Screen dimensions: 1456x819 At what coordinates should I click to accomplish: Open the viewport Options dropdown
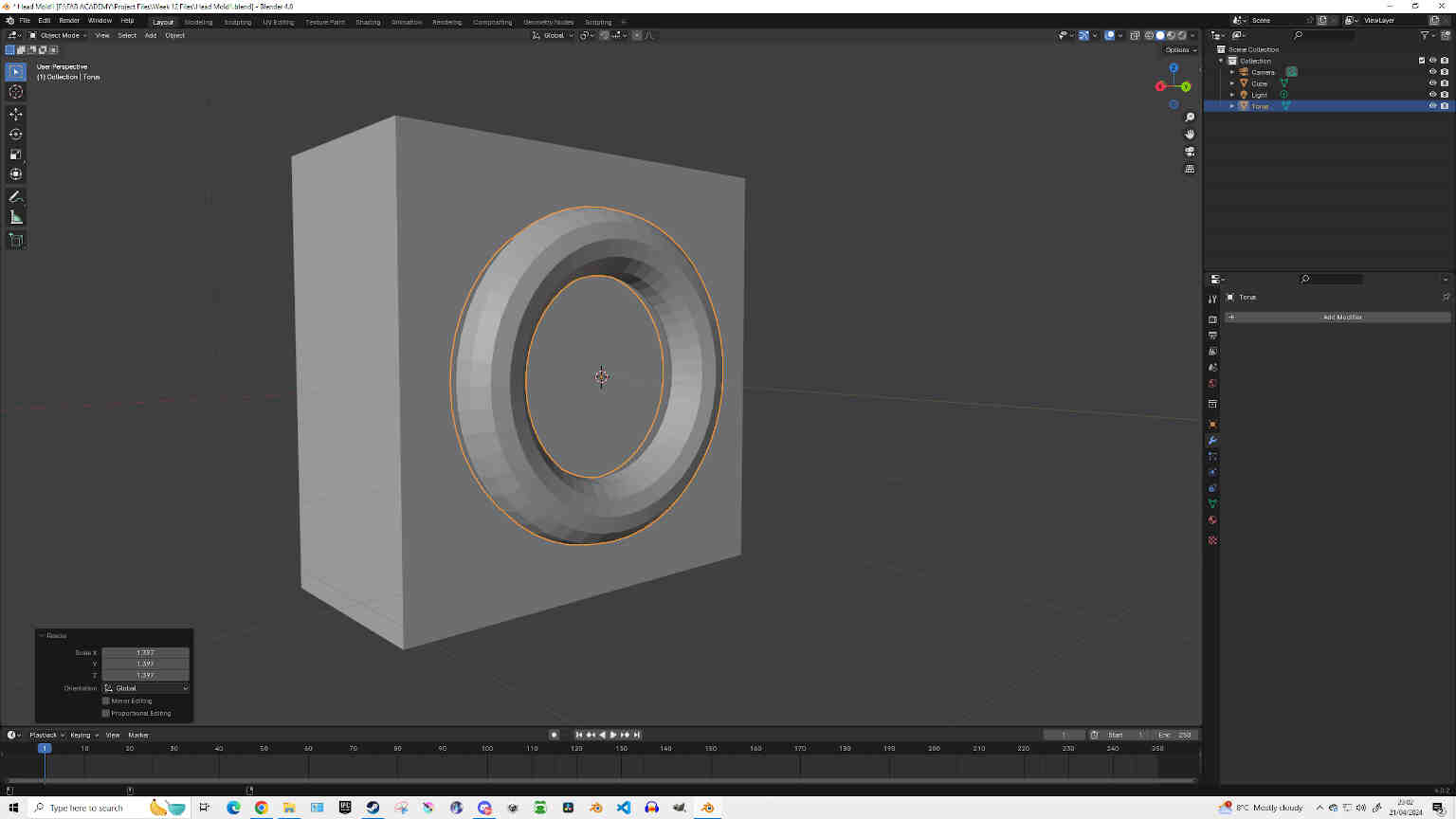[1180, 49]
